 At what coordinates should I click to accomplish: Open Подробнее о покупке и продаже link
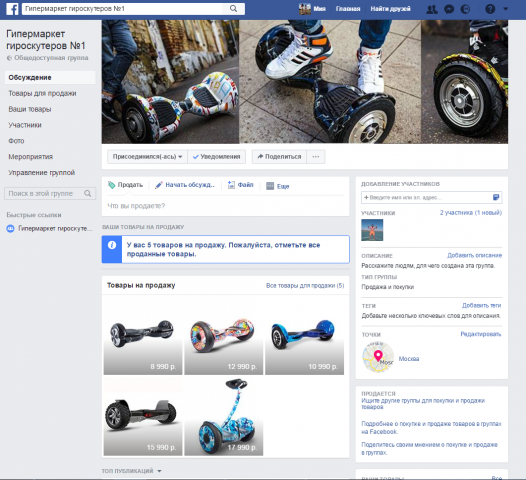[x=431, y=428]
